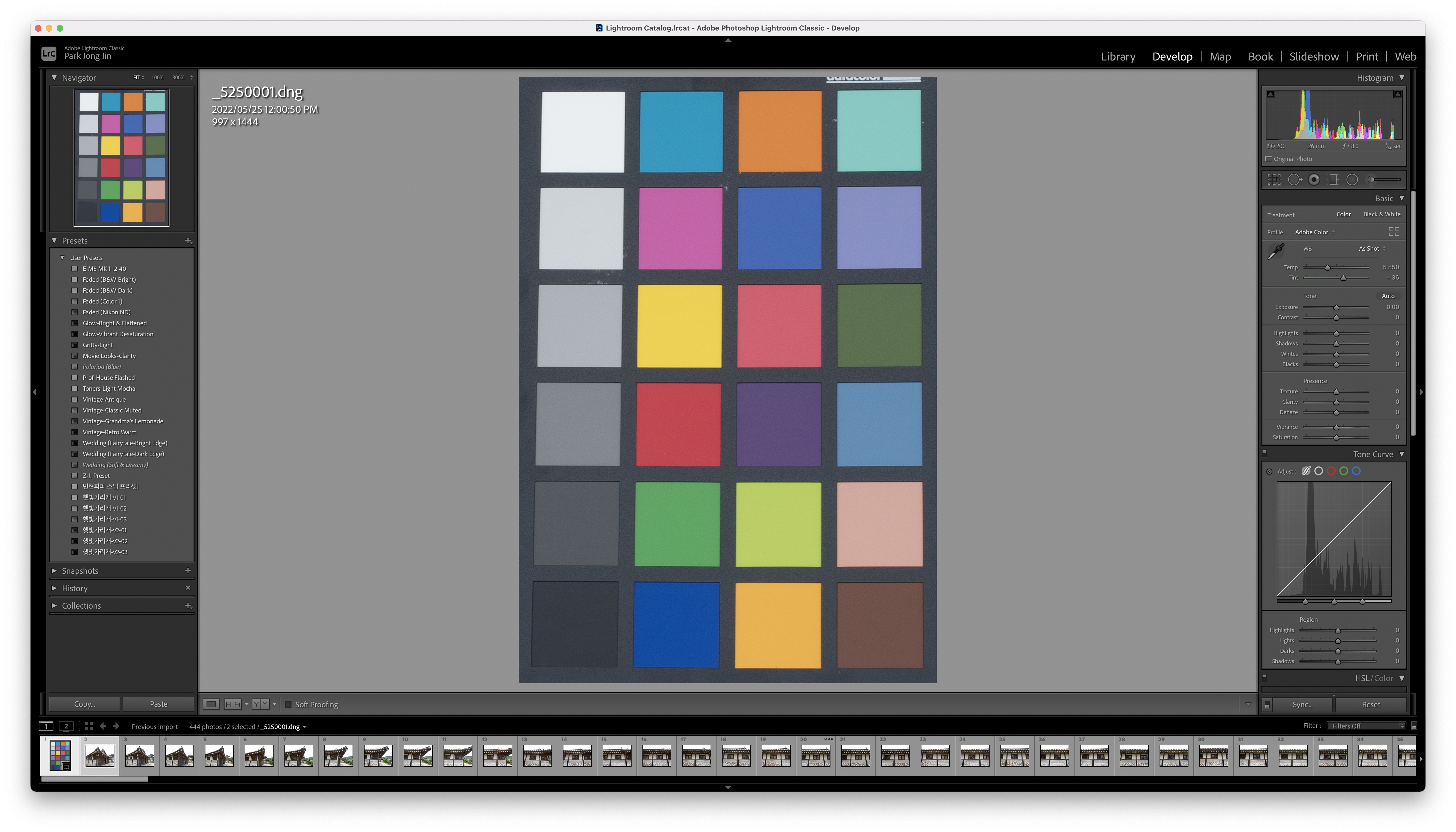Go forward with the right arrow
The height and width of the screenshot is (832, 1456).
point(116,726)
